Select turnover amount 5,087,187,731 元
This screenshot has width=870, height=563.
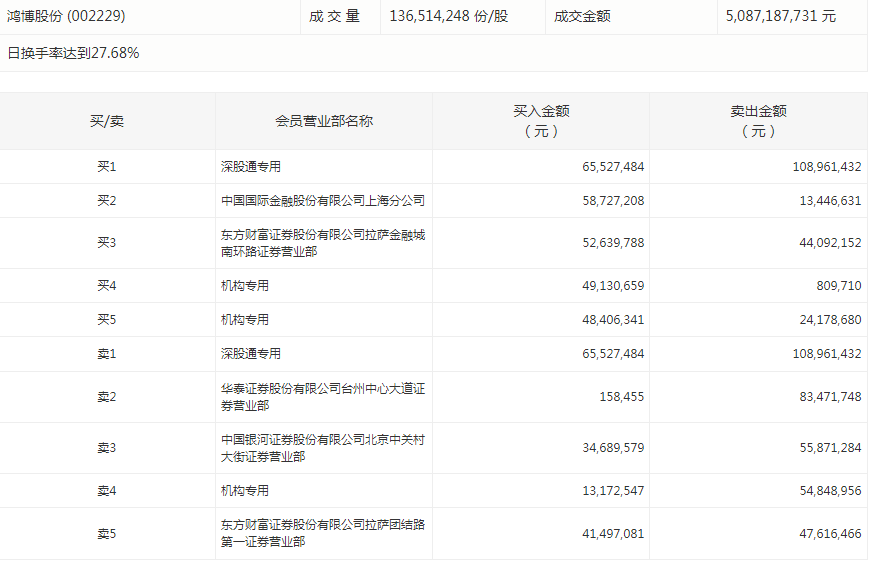click(780, 16)
